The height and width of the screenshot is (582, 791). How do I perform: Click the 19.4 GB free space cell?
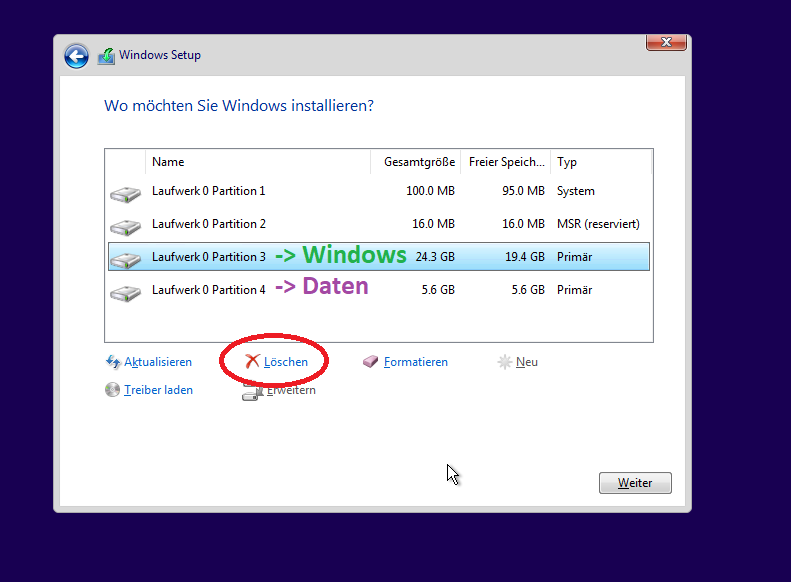point(525,257)
